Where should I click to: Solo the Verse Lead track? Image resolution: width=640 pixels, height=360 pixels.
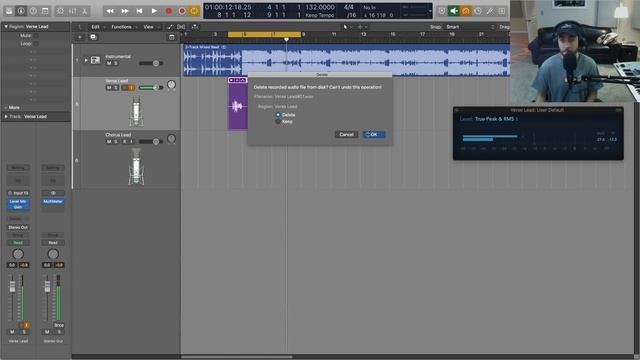(116, 88)
